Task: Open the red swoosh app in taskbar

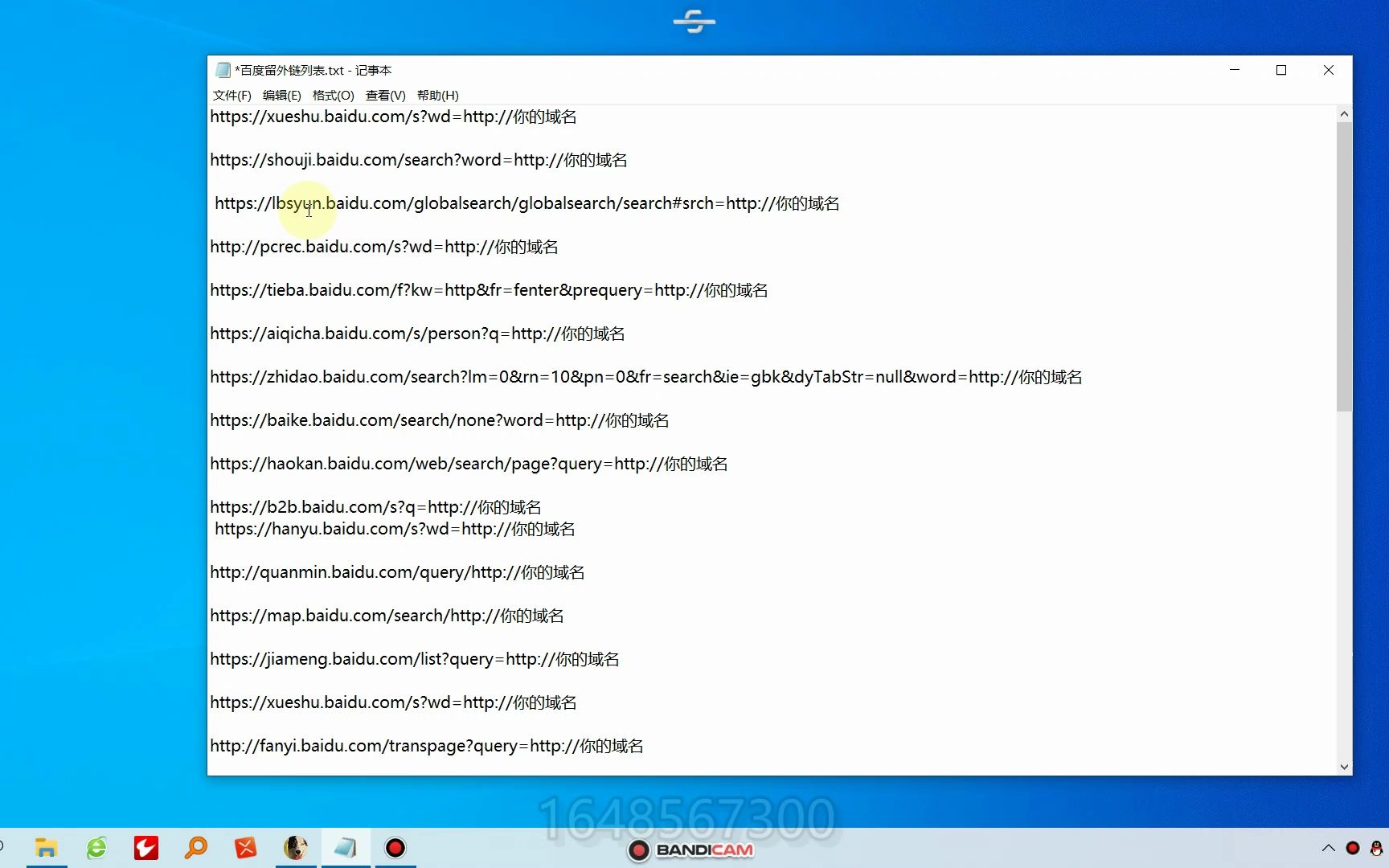Action: coord(146,848)
